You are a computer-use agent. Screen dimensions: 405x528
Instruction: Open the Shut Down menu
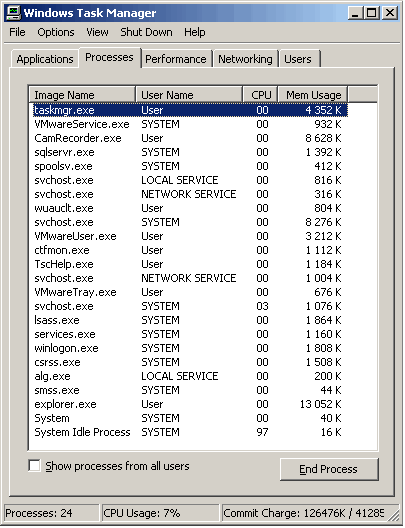(x=146, y=32)
